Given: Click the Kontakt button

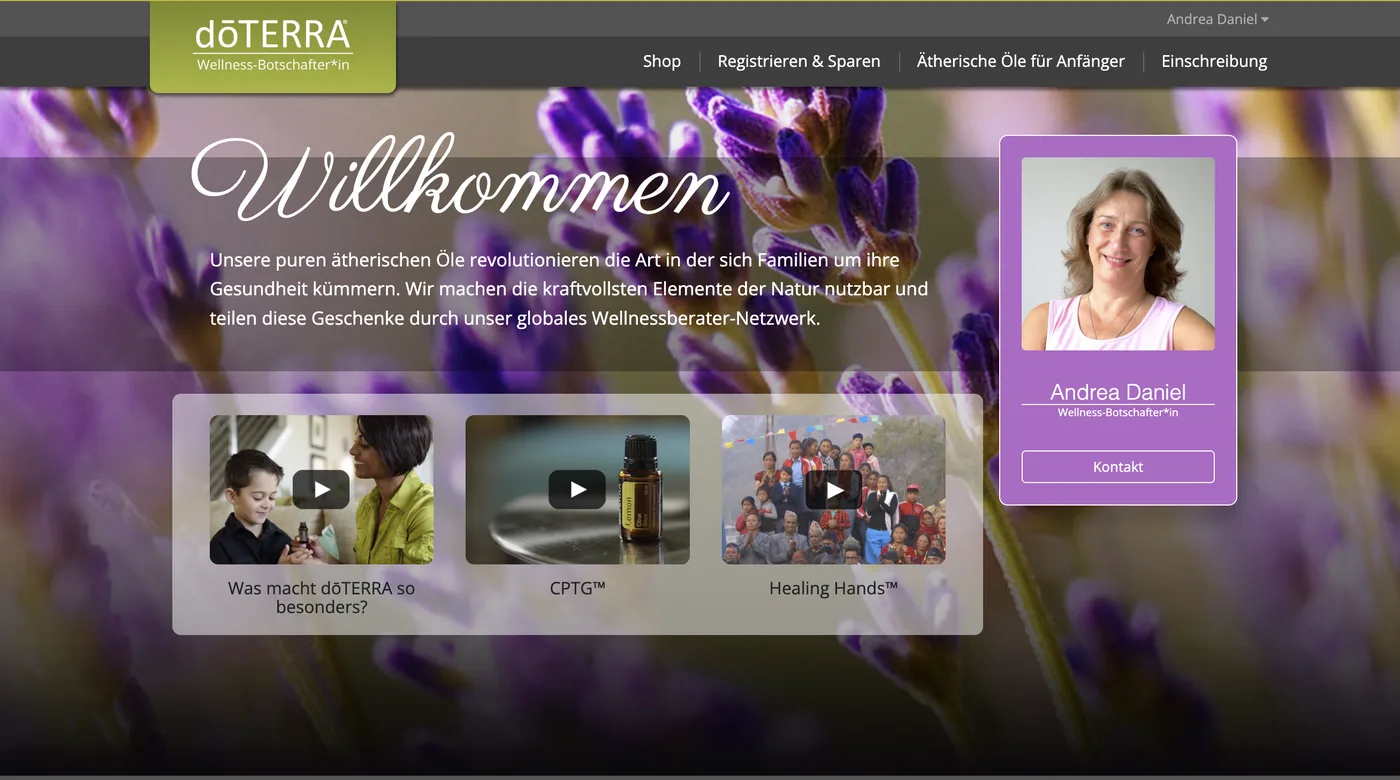Looking at the screenshot, I should [1118, 467].
